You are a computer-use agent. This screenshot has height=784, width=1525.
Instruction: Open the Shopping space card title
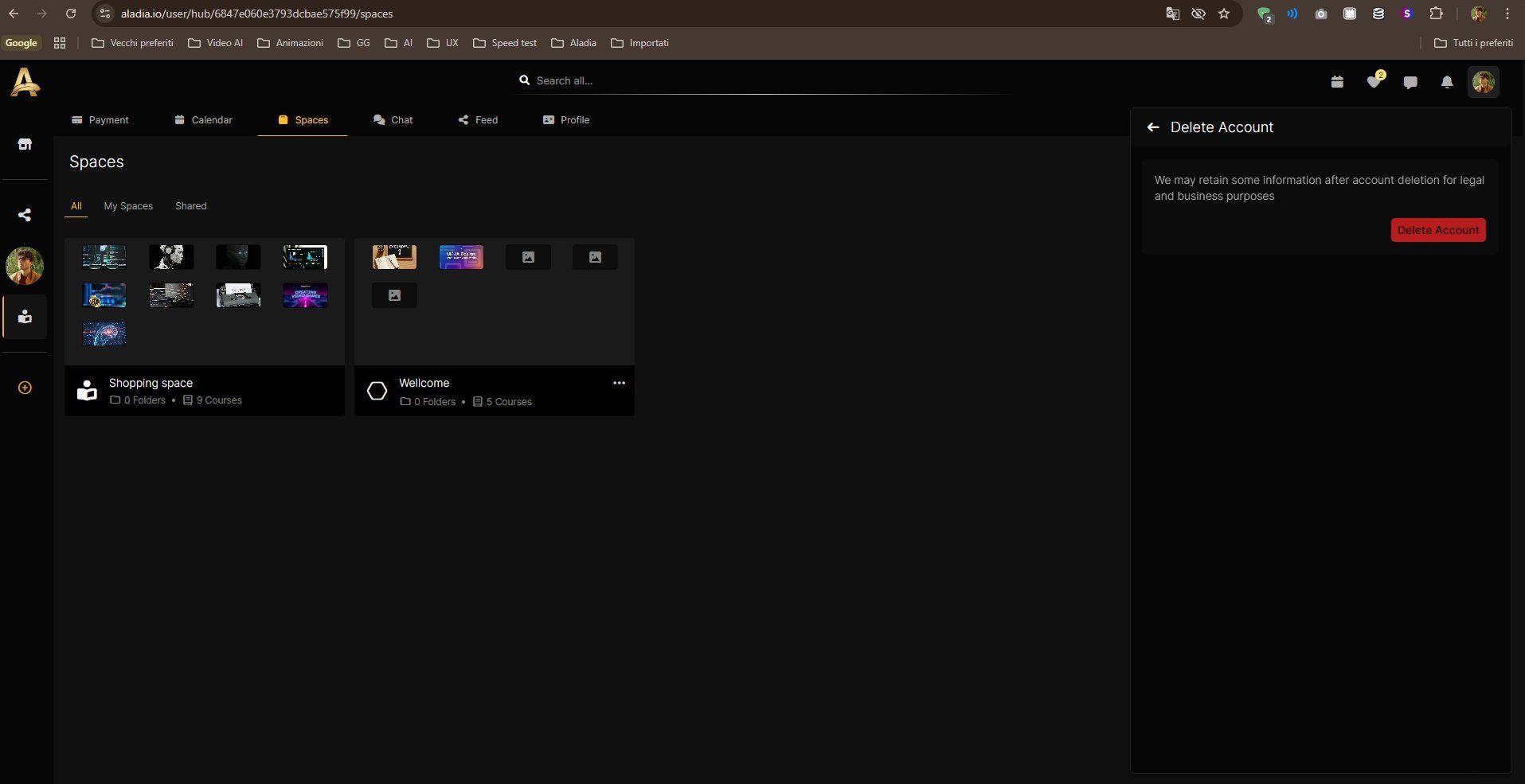coord(151,383)
